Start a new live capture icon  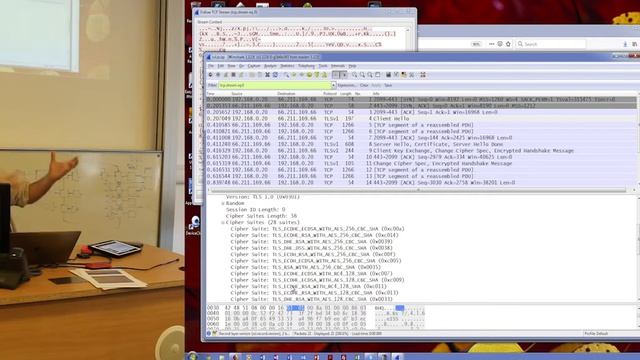click(x=226, y=75)
